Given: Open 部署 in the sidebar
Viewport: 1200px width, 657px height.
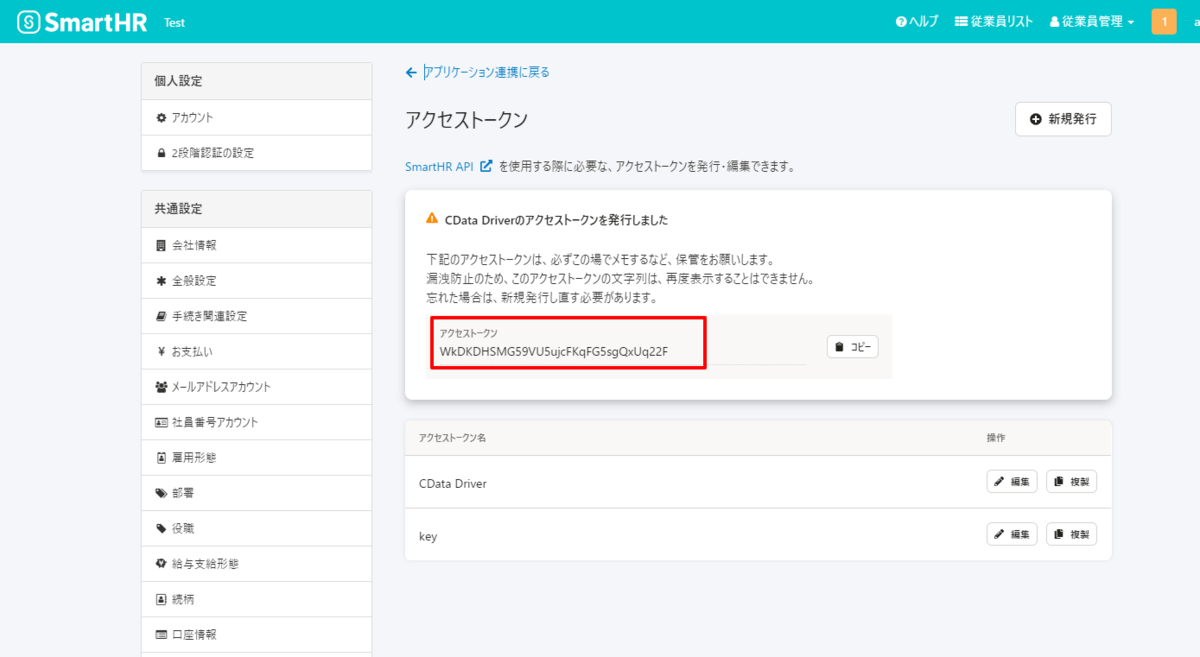Looking at the screenshot, I should point(257,493).
